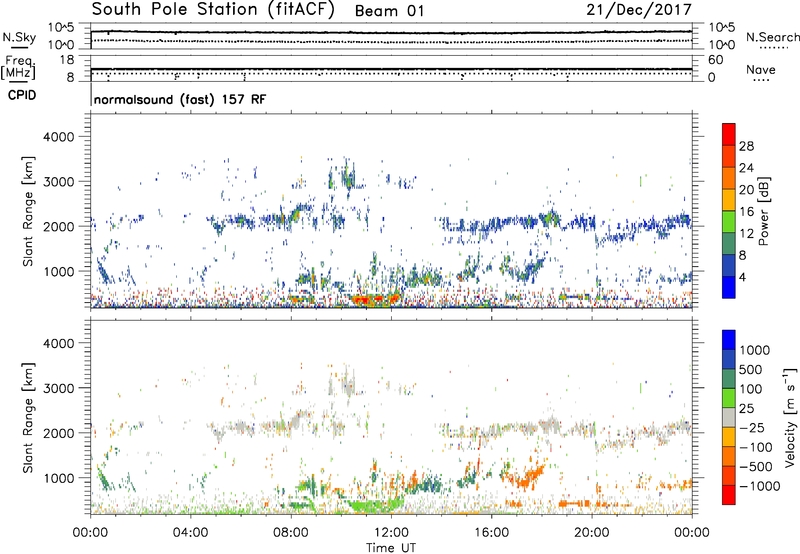Click the "-1000" Velocity colorbar tick label
Screen dimensions: 800x554
[x=759, y=486]
